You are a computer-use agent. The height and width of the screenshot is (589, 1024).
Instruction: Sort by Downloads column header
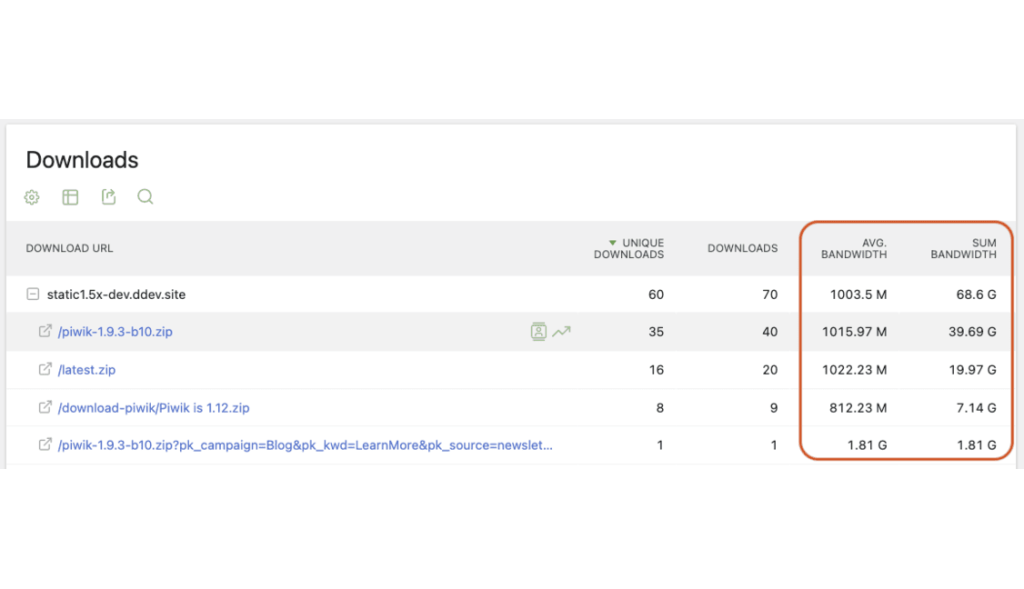(x=742, y=248)
